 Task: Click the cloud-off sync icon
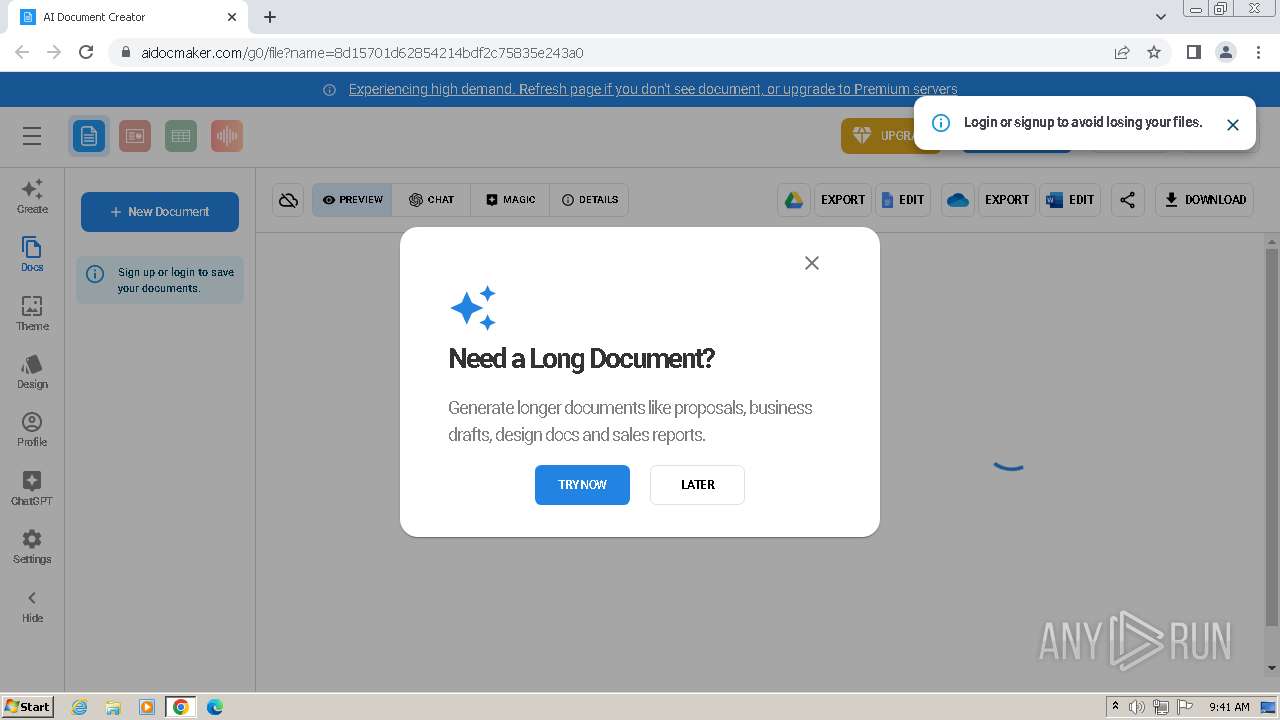(x=288, y=200)
